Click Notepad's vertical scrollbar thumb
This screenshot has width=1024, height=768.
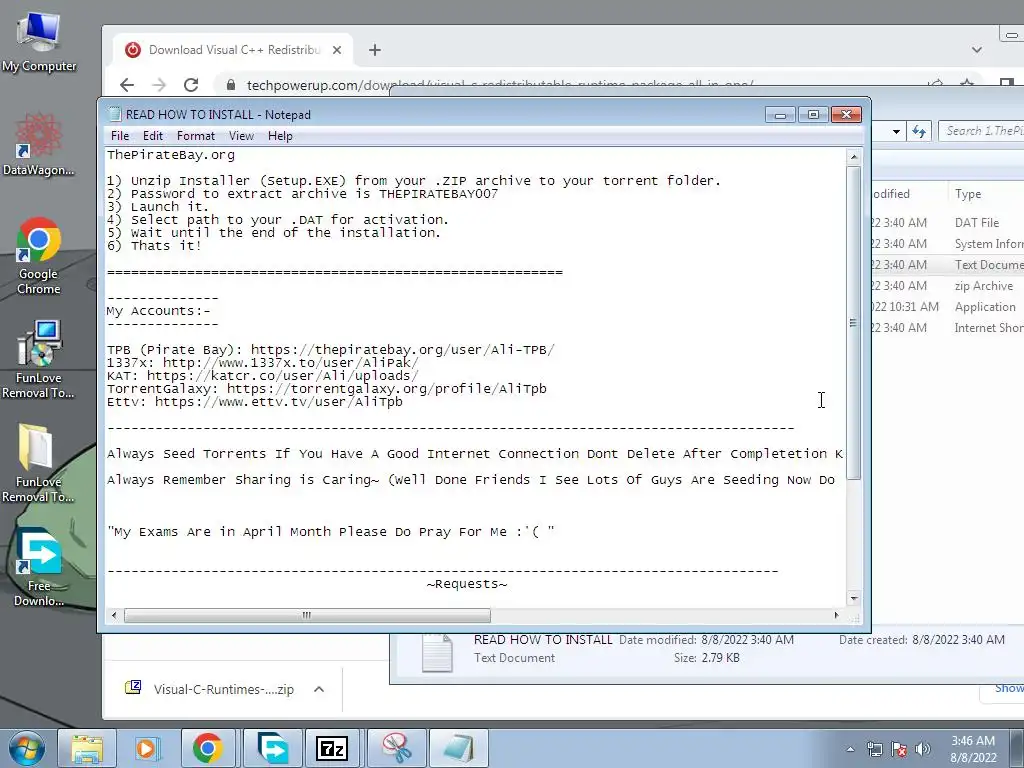coord(854,323)
